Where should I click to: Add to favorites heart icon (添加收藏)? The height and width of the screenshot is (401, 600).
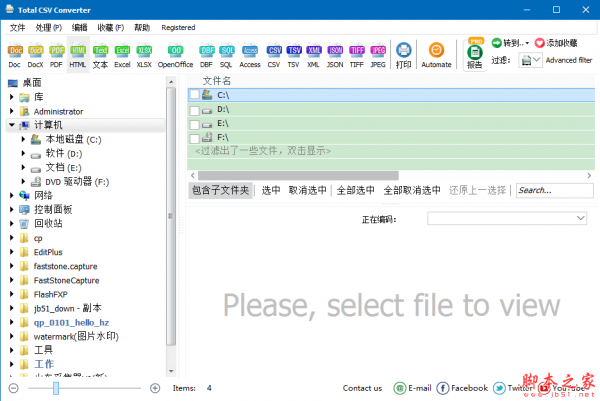point(540,43)
